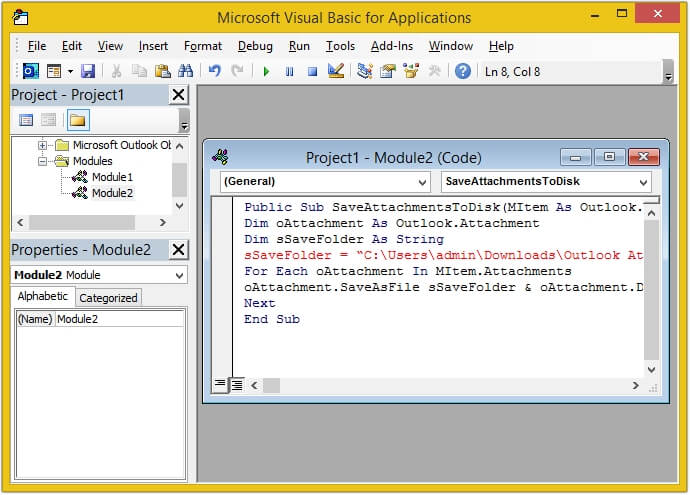Click the Redo arrow icon
This screenshot has width=690, height=495.
click(238, 71)
